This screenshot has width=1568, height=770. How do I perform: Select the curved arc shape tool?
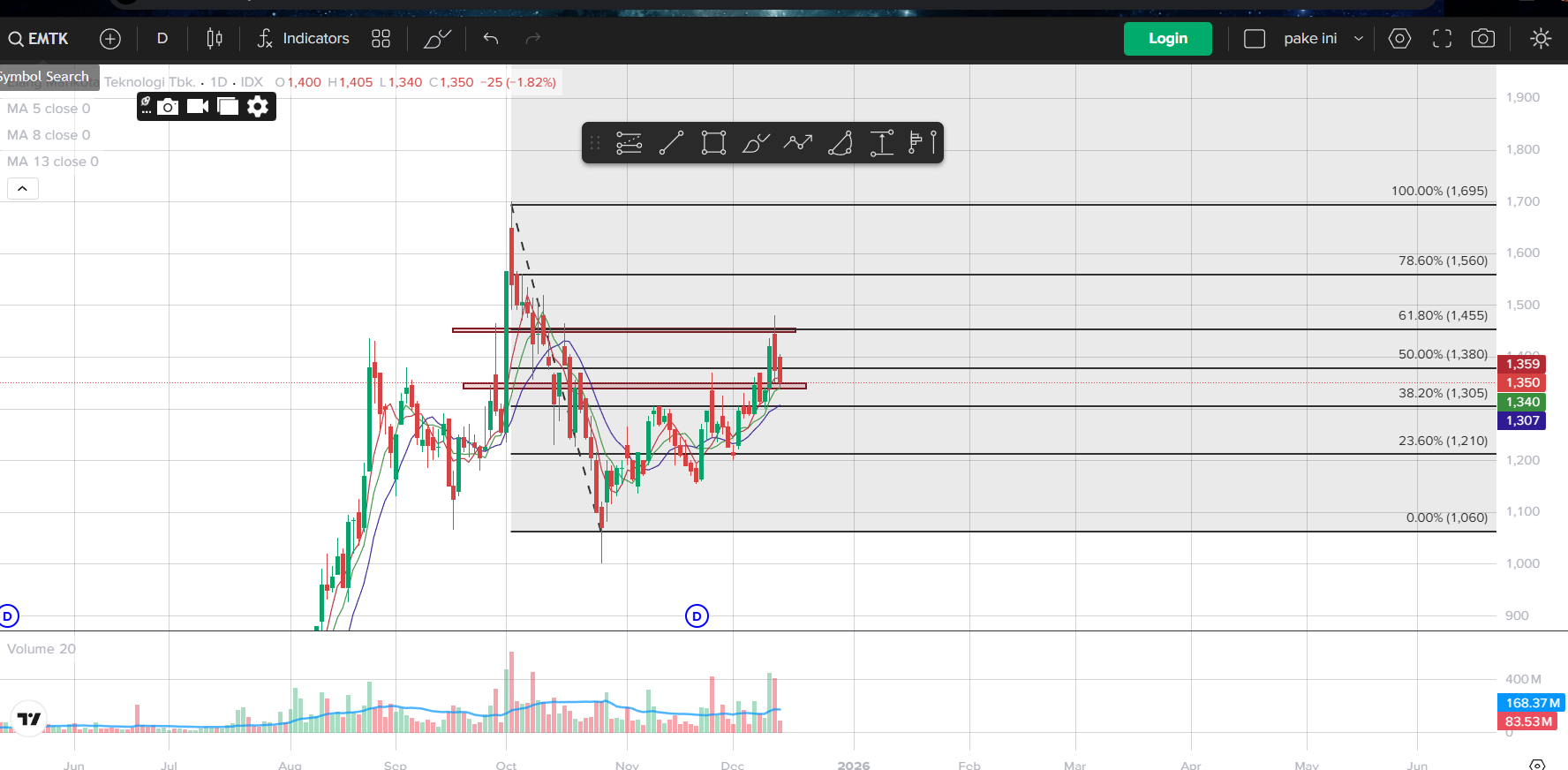pos(841,143)
